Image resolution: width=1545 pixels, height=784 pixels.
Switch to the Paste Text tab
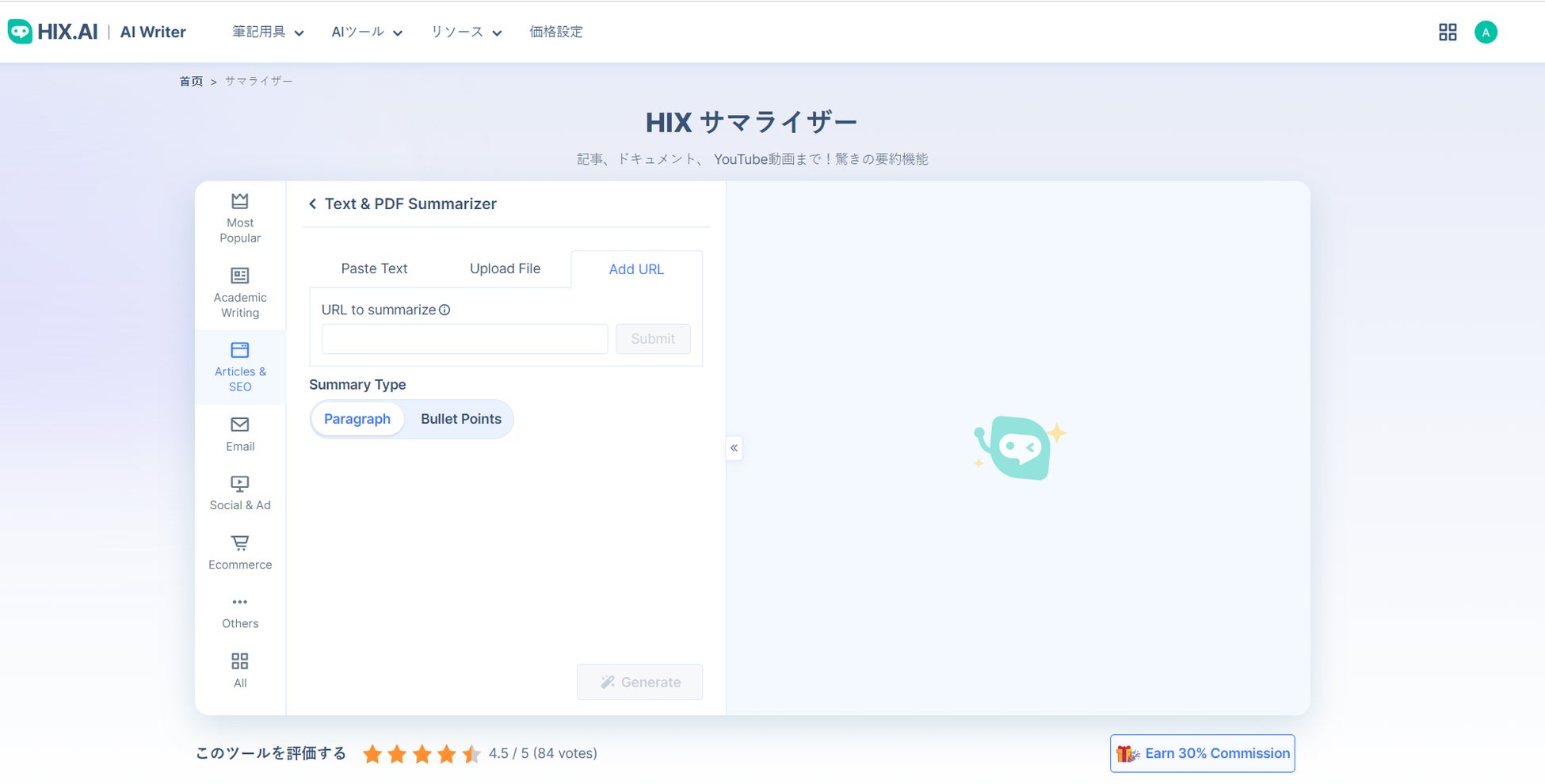(x=374, y=268)
